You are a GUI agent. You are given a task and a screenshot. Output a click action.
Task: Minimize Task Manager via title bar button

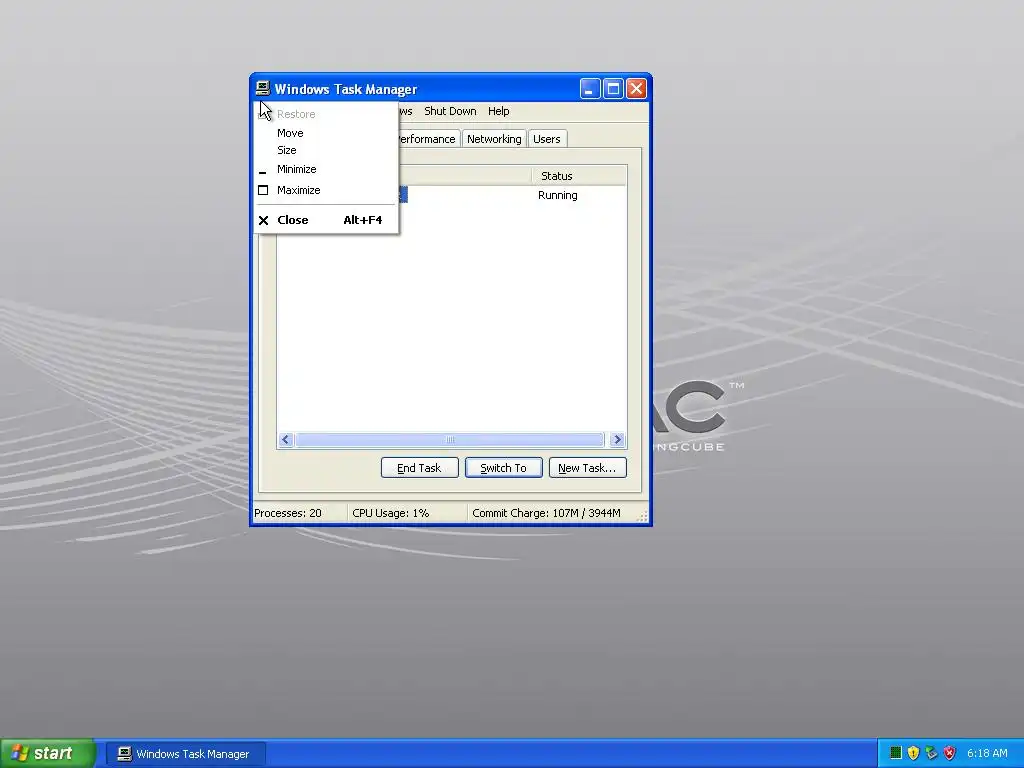[590, 89]
